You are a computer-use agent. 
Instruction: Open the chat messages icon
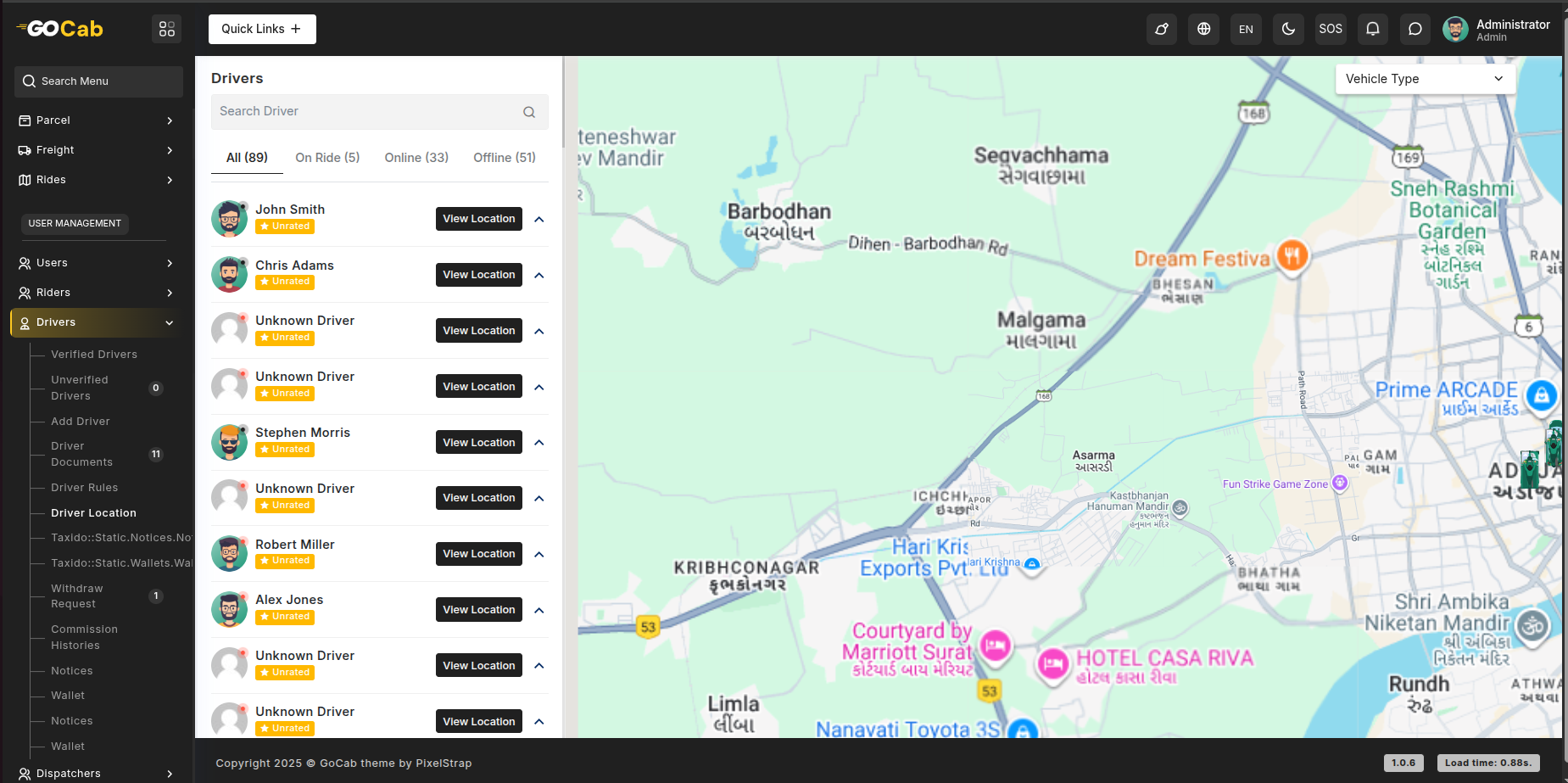coord(1415,29)
